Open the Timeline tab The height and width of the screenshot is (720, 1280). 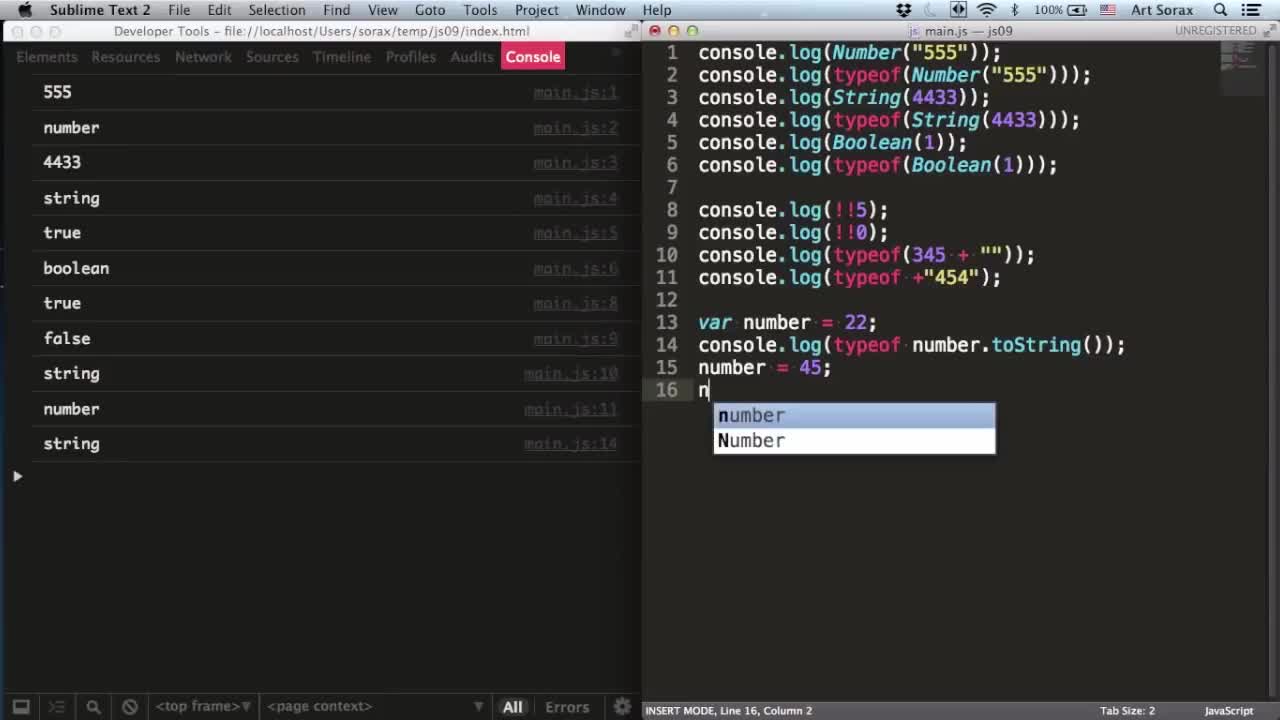point(341,57)
